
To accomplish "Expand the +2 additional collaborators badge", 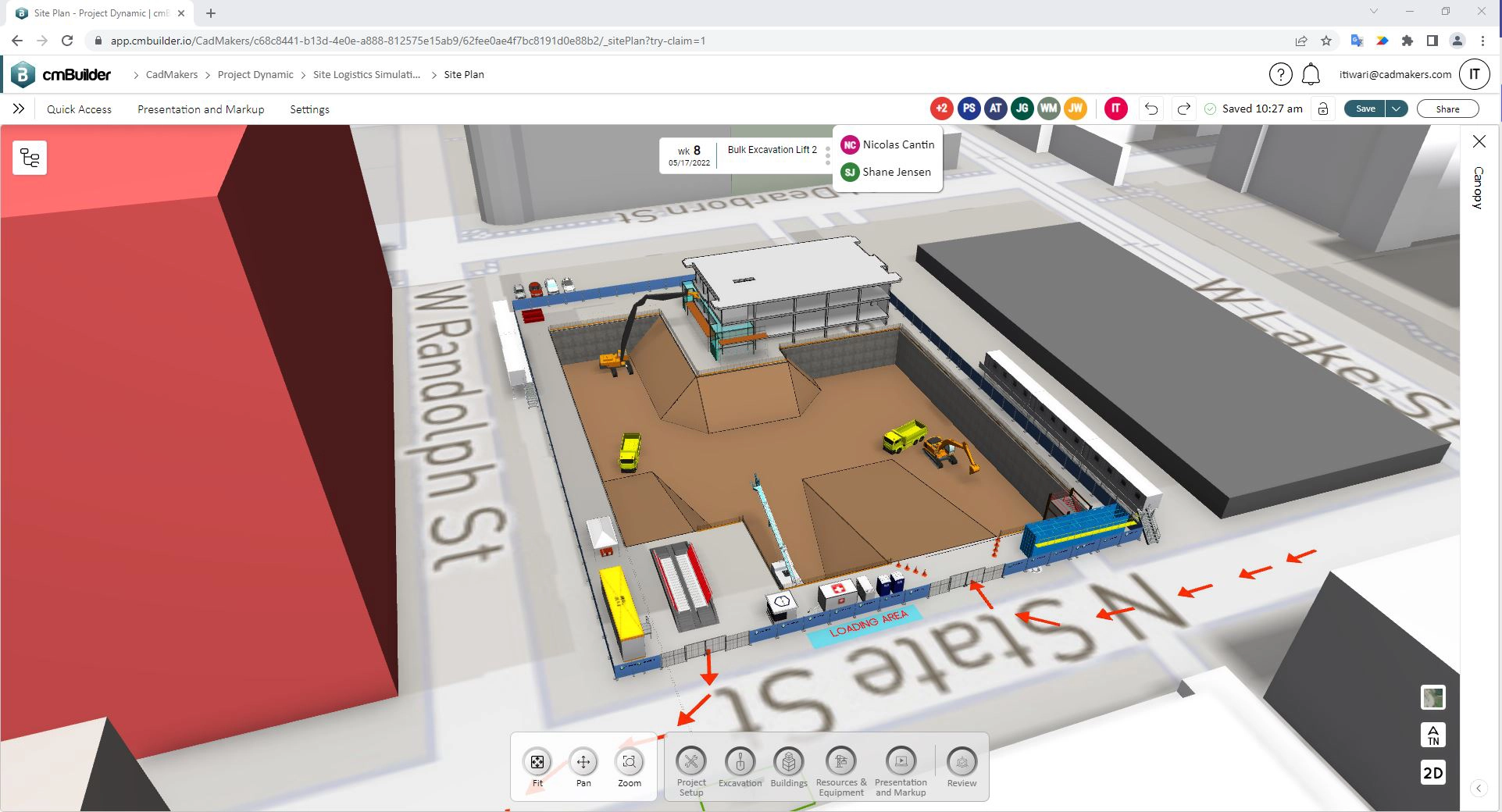I will (x=941, y=109).
